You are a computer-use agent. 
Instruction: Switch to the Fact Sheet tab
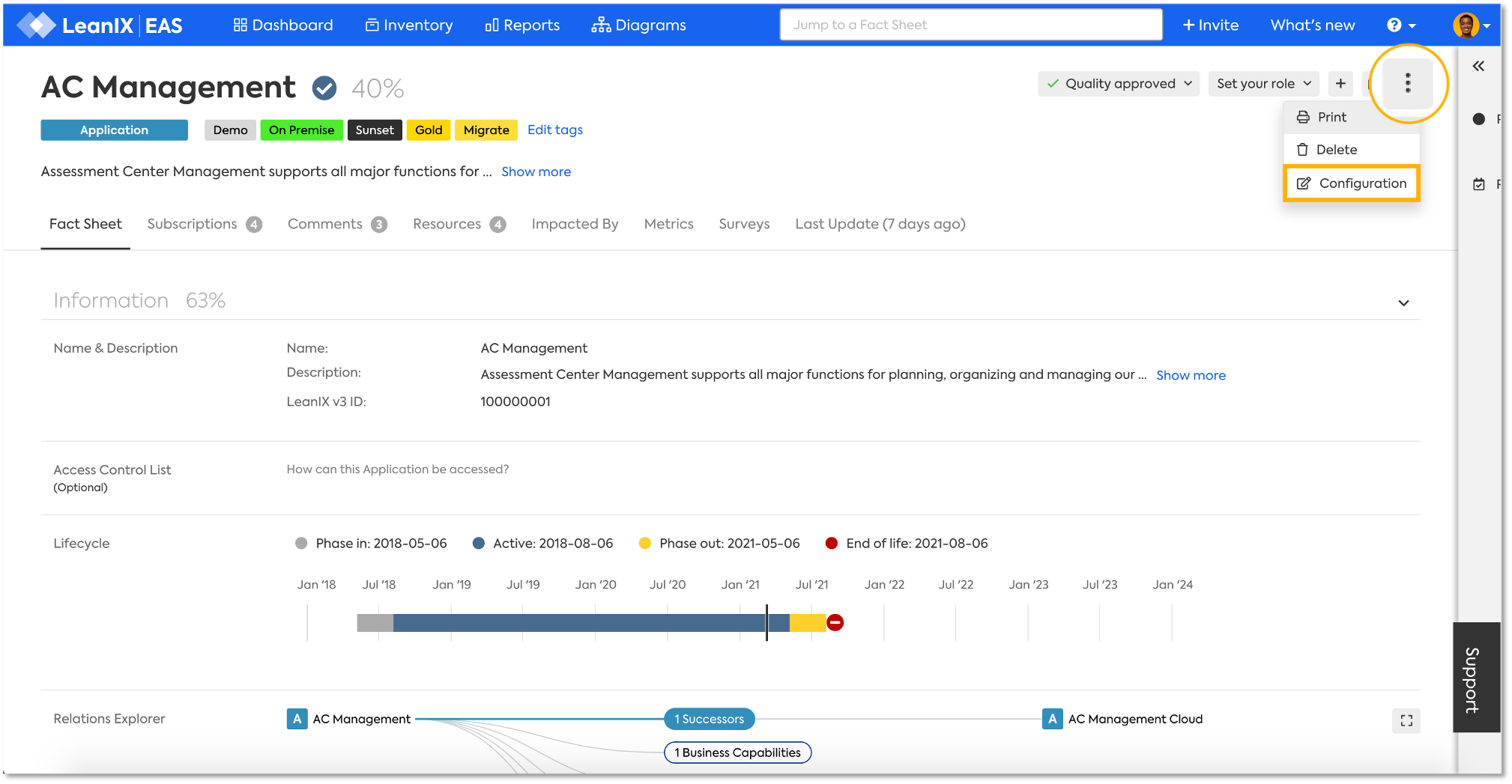pos(85,224)
